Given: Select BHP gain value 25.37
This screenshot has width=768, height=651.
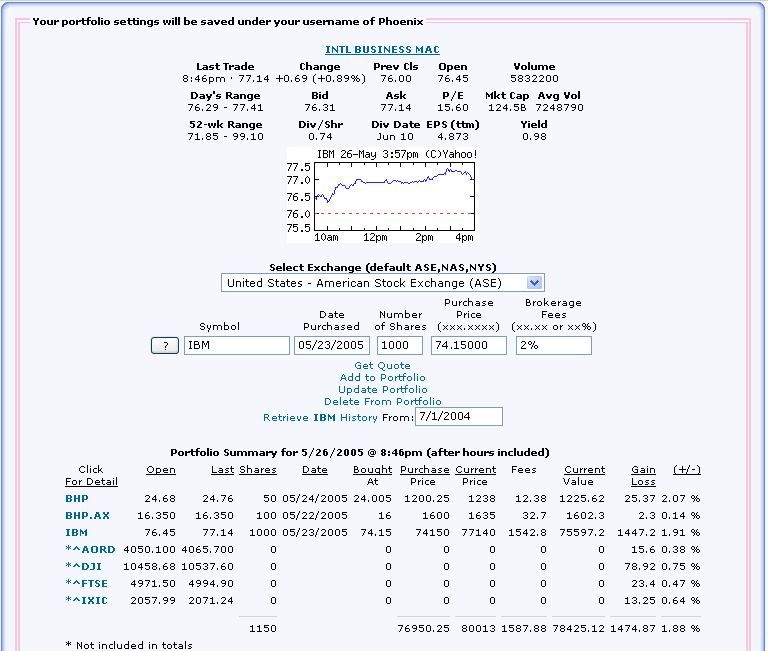Looking at the screenshot, I should click(640, 499).
